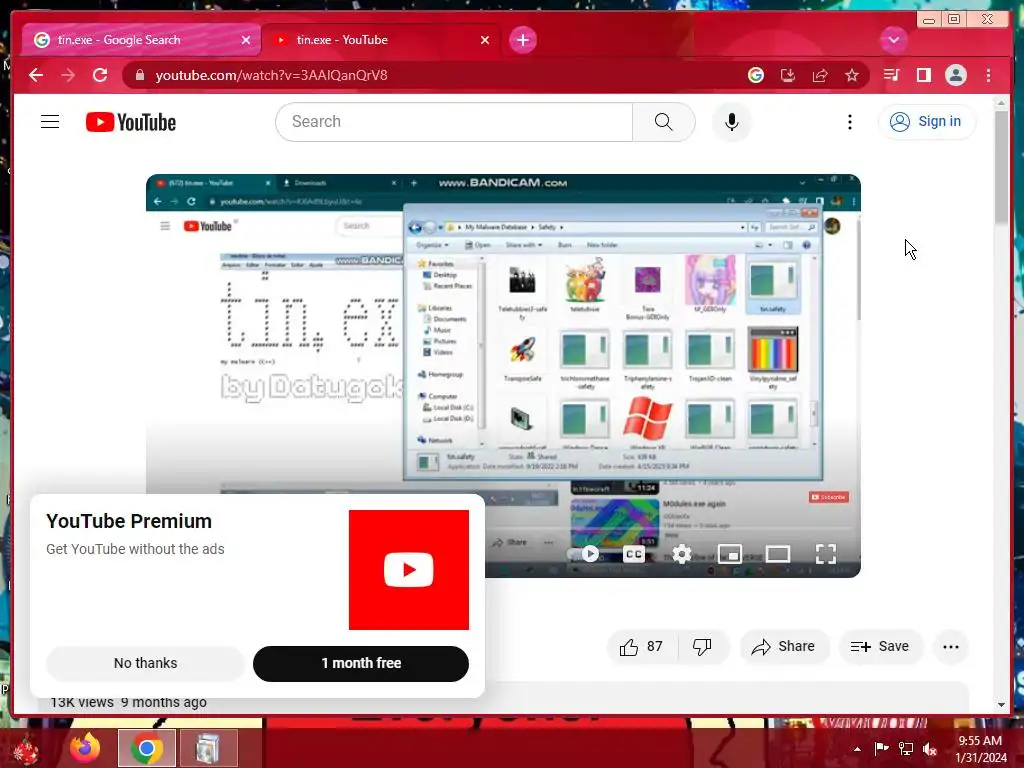The height and width of the screenshot is (768, 1024).
Task: Accept the 1 month free offer
Action: (x=360, y=664)
